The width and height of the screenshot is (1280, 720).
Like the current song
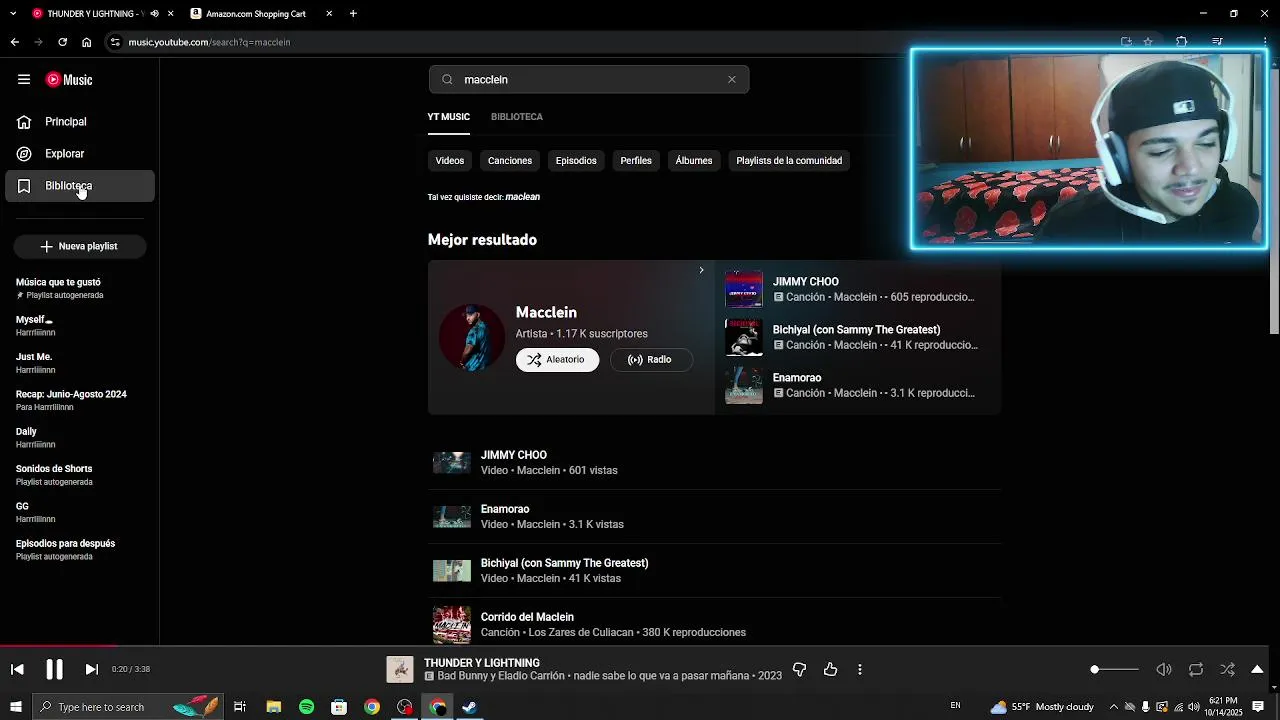pos(831,669)
